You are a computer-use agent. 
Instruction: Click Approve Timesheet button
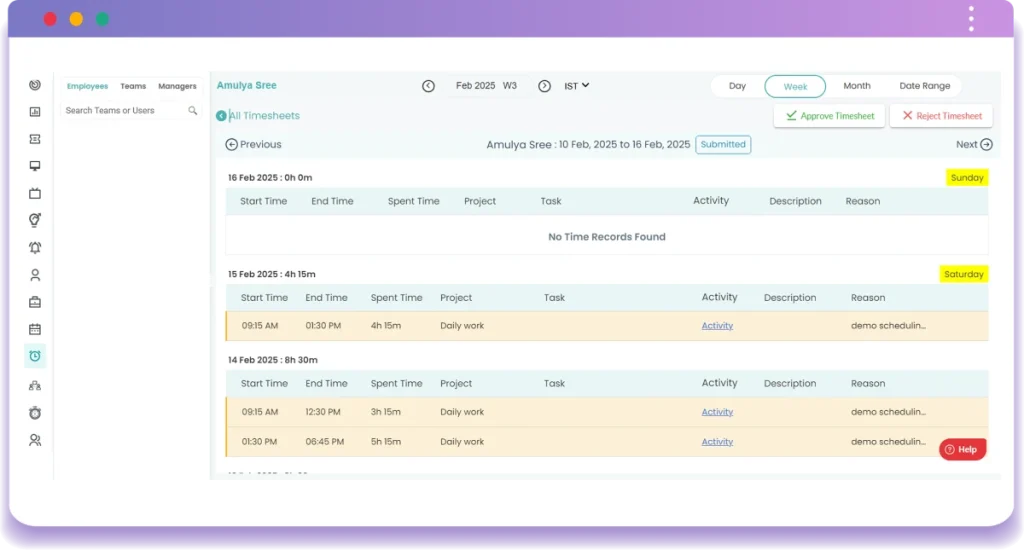[829, 116]
